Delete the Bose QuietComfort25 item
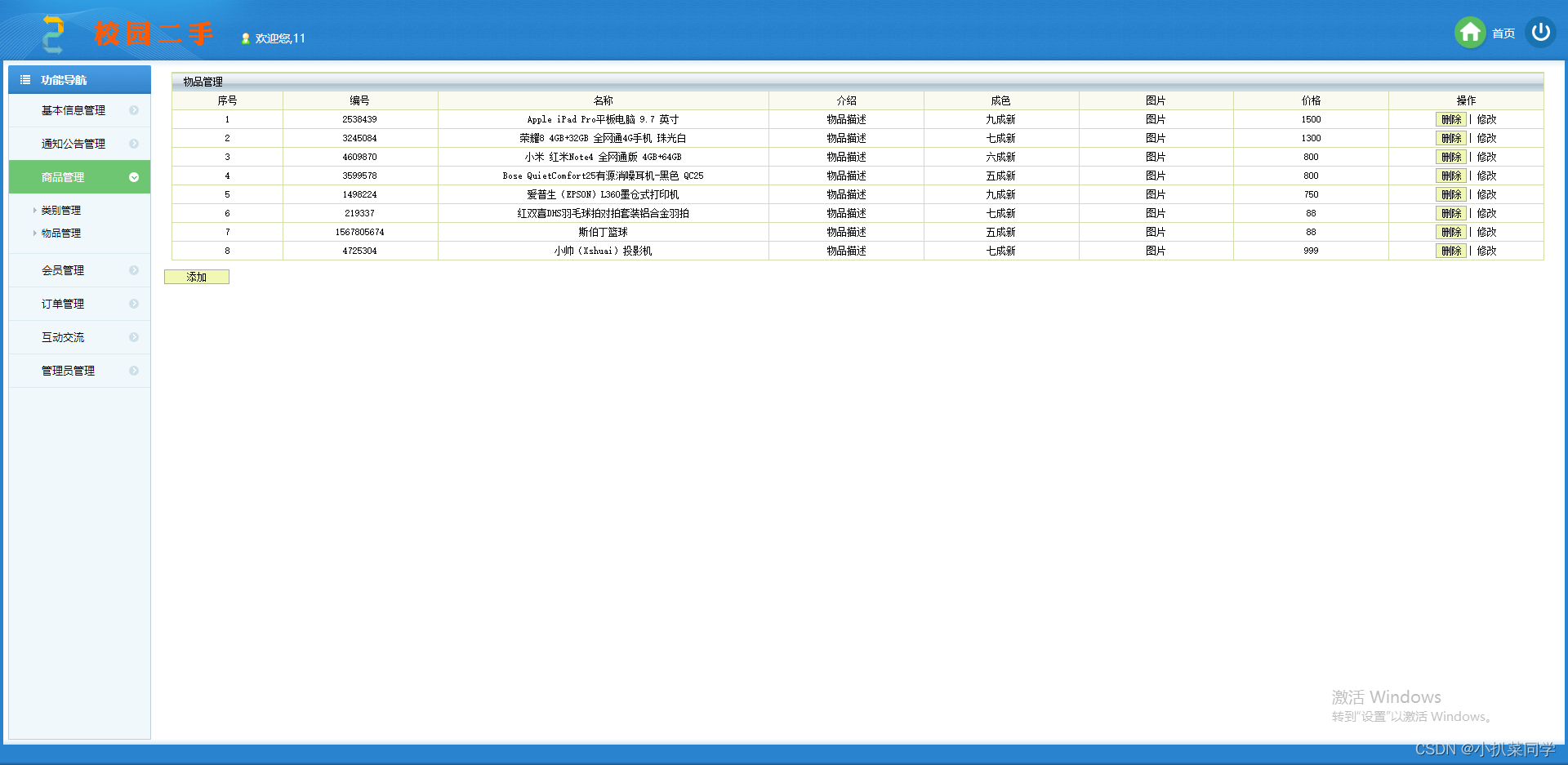Screen dimensions: 1568x765 point(1451,176)
